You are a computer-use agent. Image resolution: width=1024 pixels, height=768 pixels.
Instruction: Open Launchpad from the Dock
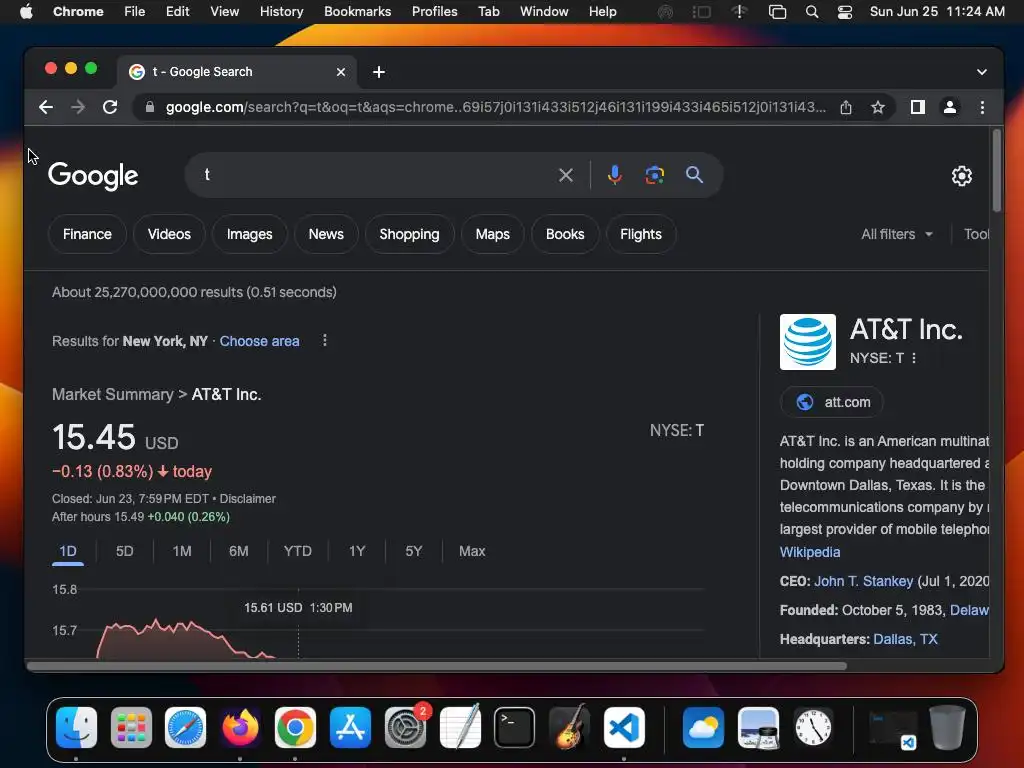pos(131,728)
